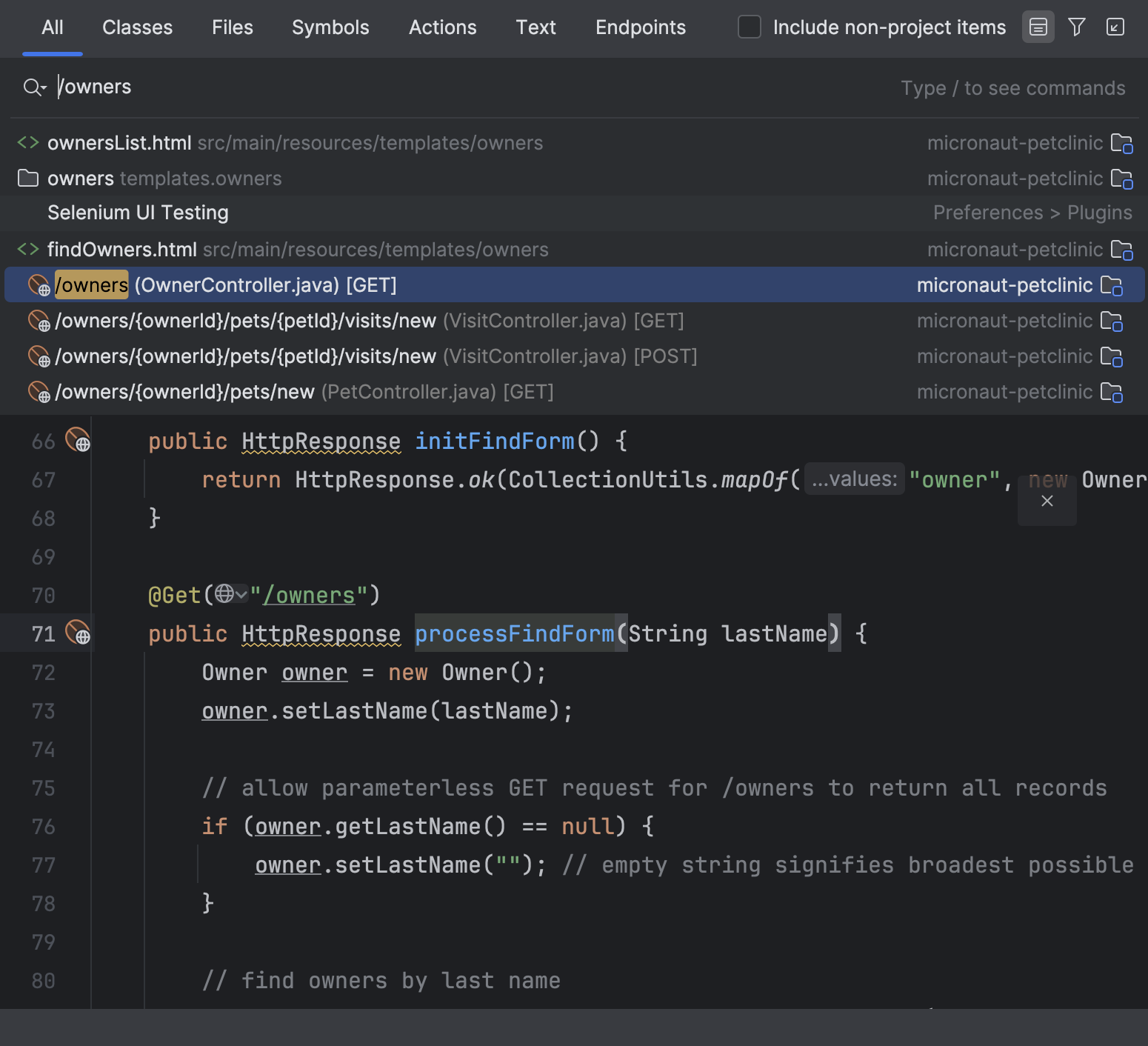Open ownersList.html from the results list
This screenshot has height=1046, width=1148.
[119, 142]
